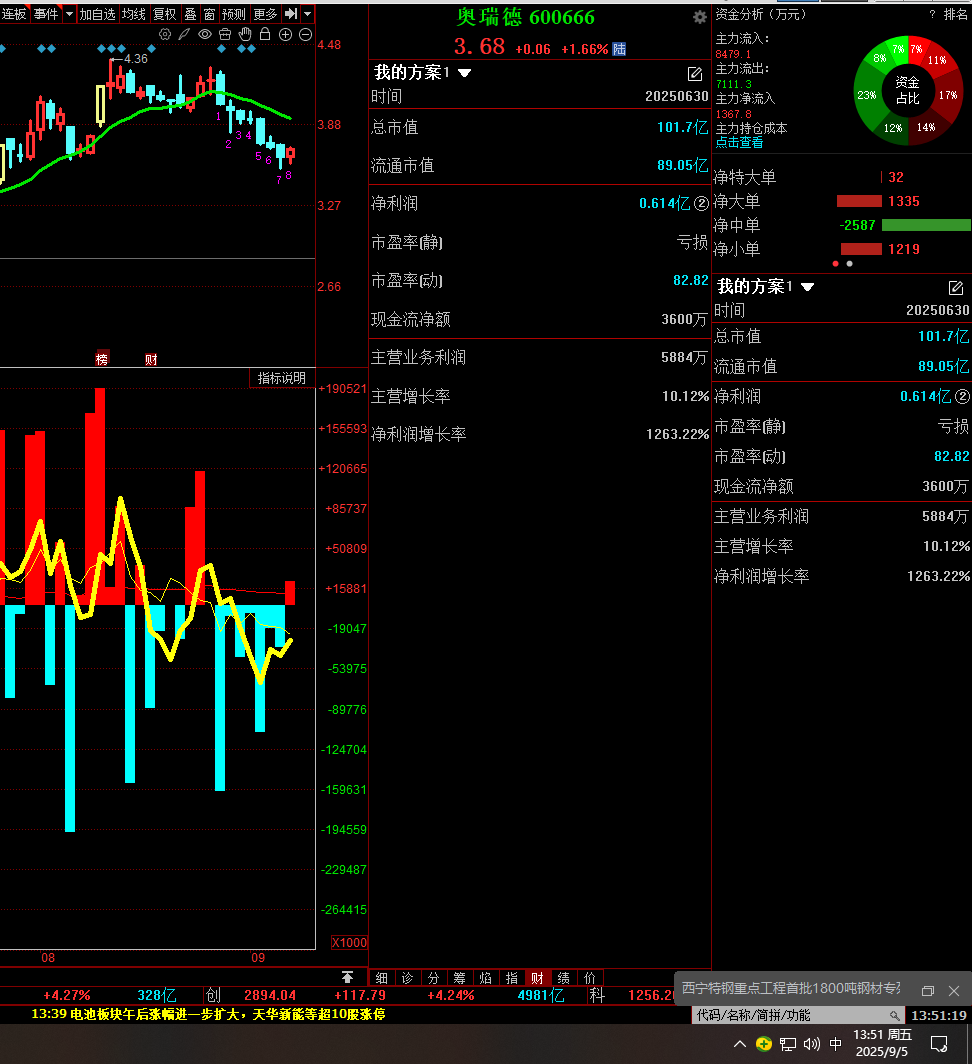Image resolution: width=972 pixels, height=1064 pixels.
Task: Edit right panel scheme via pencil icon
Action: [956, 288]
